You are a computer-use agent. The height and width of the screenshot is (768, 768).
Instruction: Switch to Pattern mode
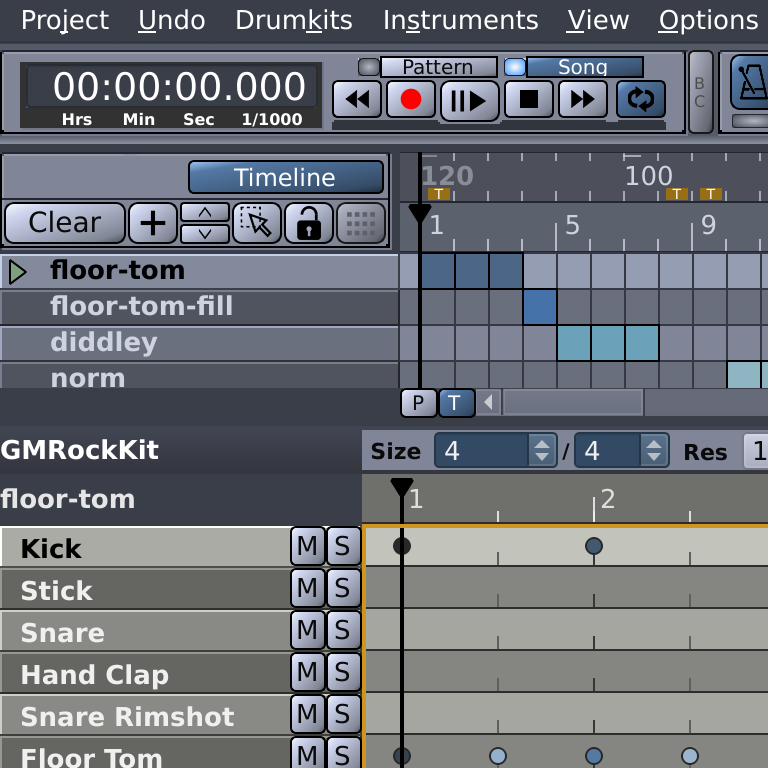click(438, 67)
